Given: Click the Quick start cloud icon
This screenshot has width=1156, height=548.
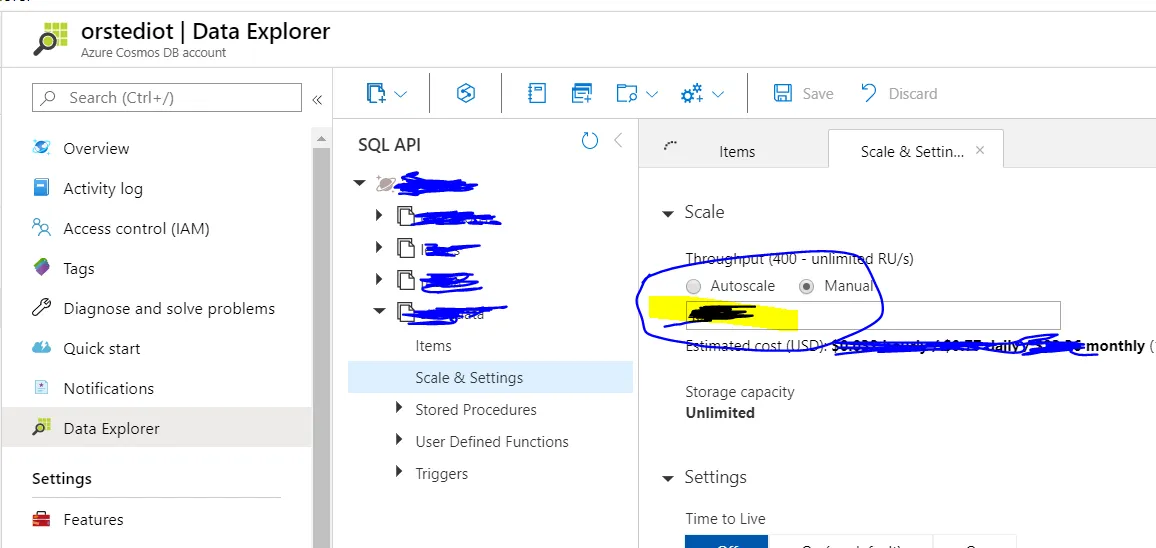Looking at the screenshot, I should click(41, 347).
